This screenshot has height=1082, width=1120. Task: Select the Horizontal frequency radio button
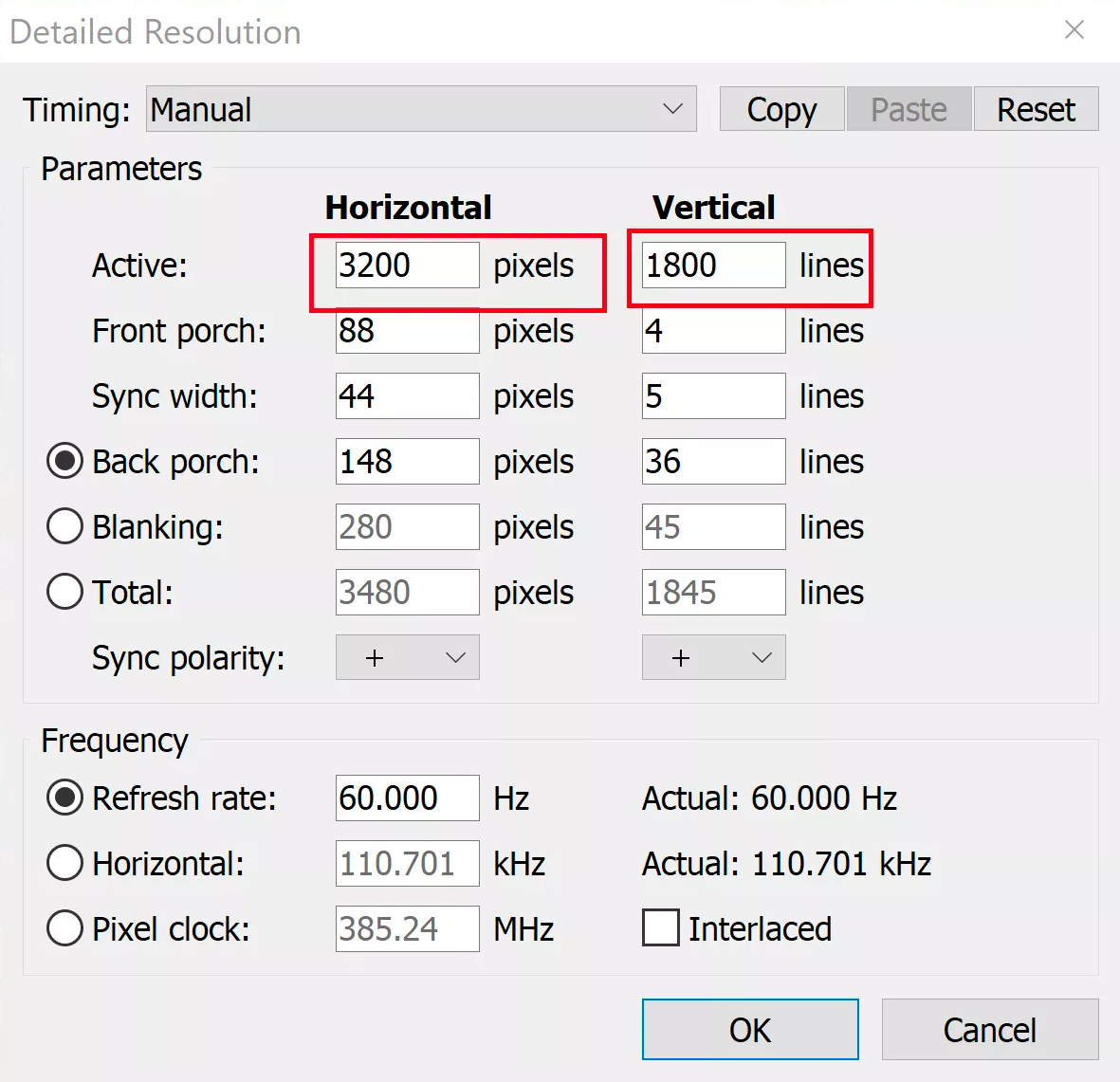[x=65, y=863]
